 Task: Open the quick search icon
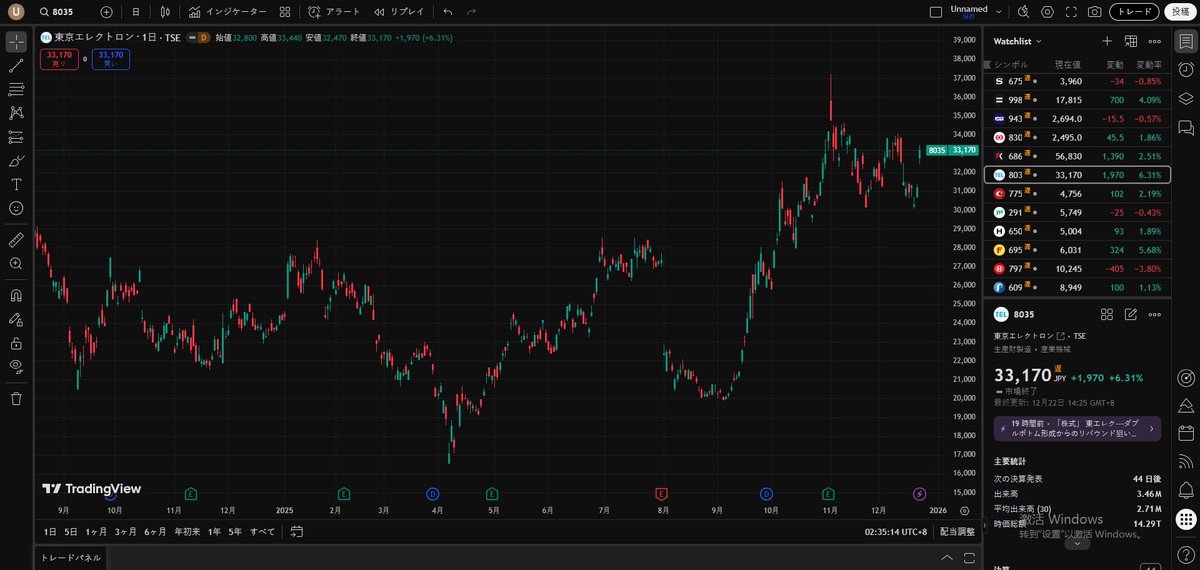click(x=1023, y=12)
